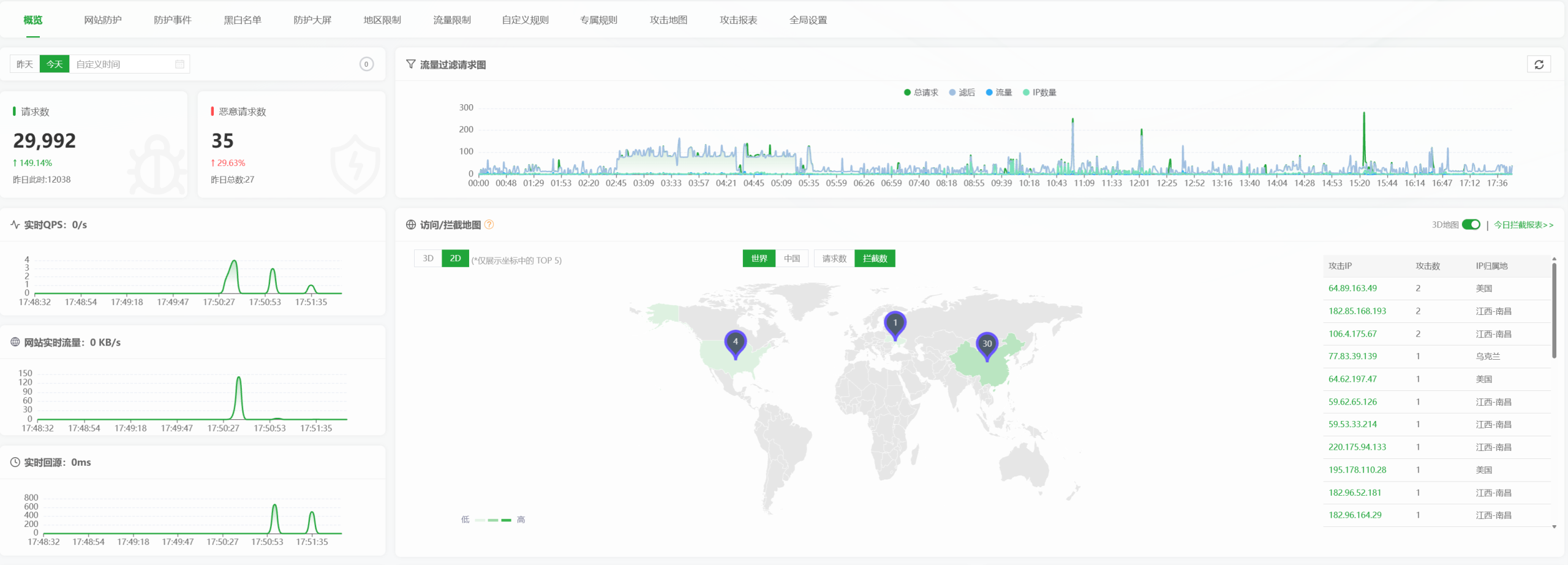Open the 网站防护 tab
The width and height of the screenshot is (1568, 565).
[103, 20]
